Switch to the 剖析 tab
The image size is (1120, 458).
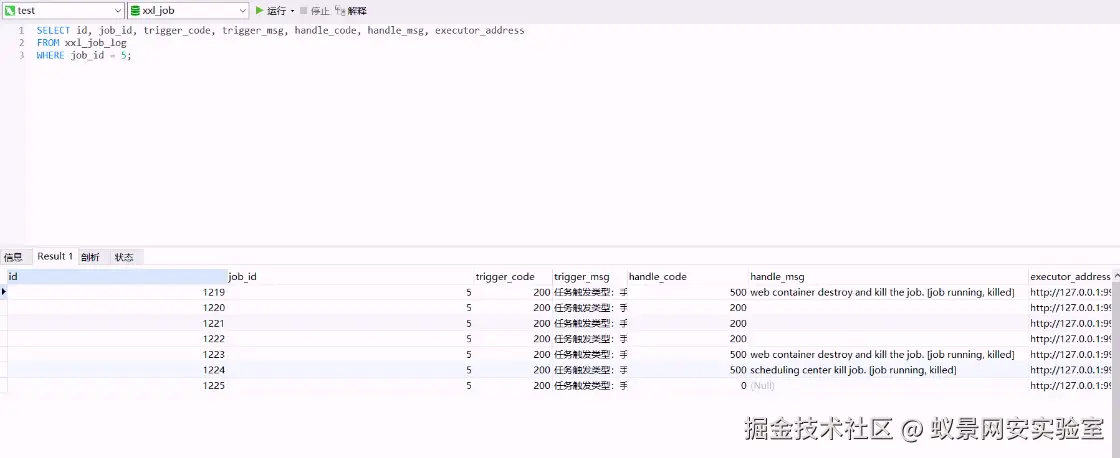[x=90, y=257]
